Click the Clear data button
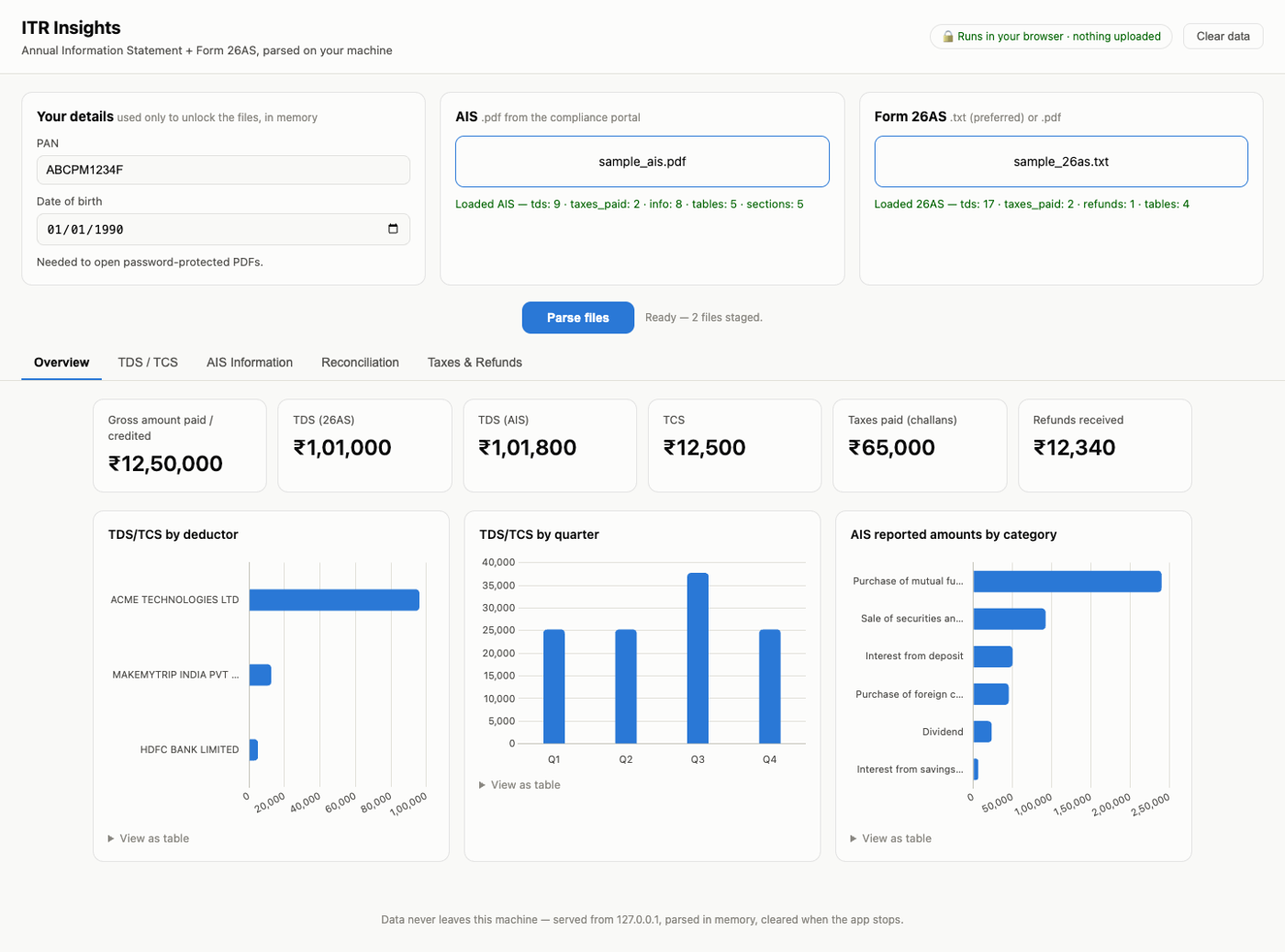The image size is (1285, 952). [x=1223, y=37]
